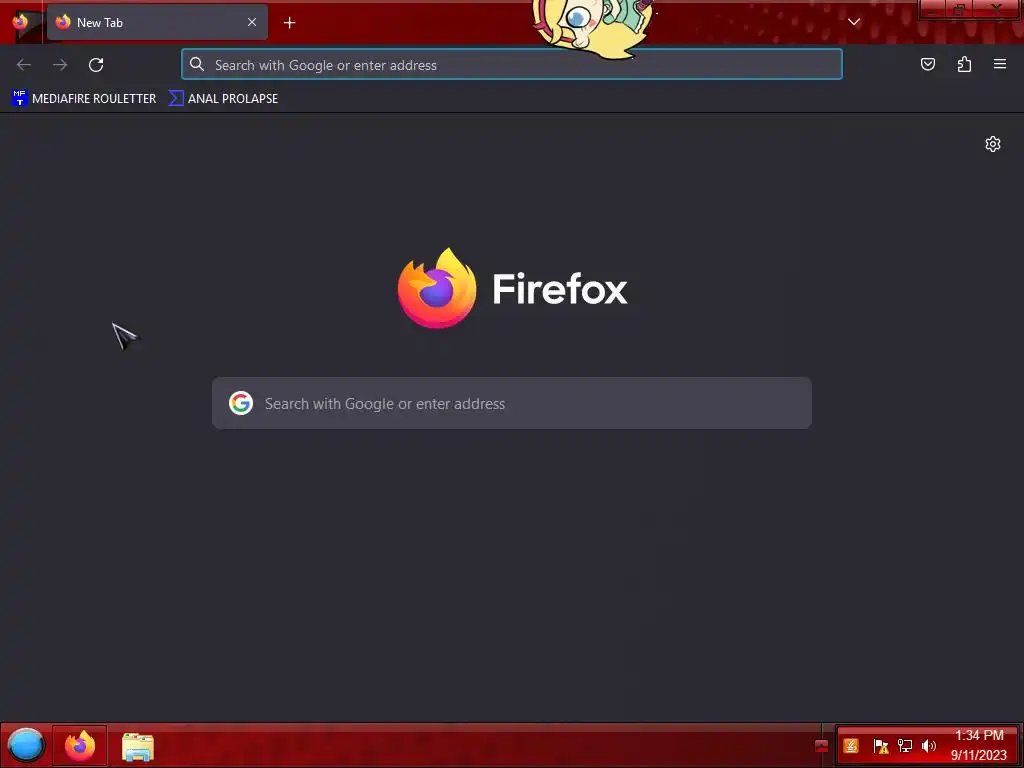
Task: Open new tab personalize gear settings
Action: (993, 144)
